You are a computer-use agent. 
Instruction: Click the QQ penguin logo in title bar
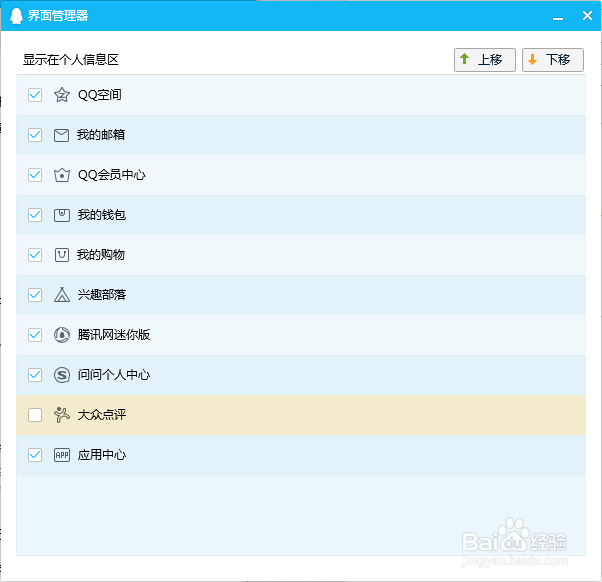tap(16, 16)
